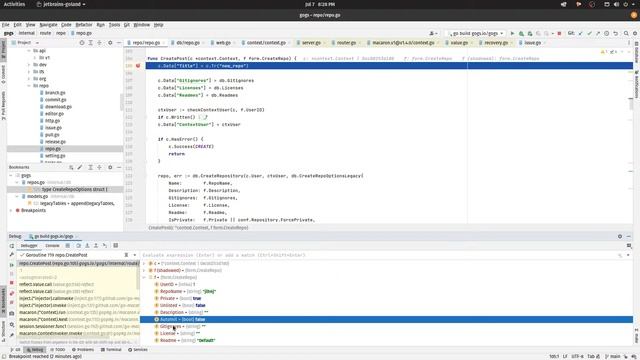Edit bookmark description pencil icon
This screenshot has height=360, width=640.
pos(80,167)
